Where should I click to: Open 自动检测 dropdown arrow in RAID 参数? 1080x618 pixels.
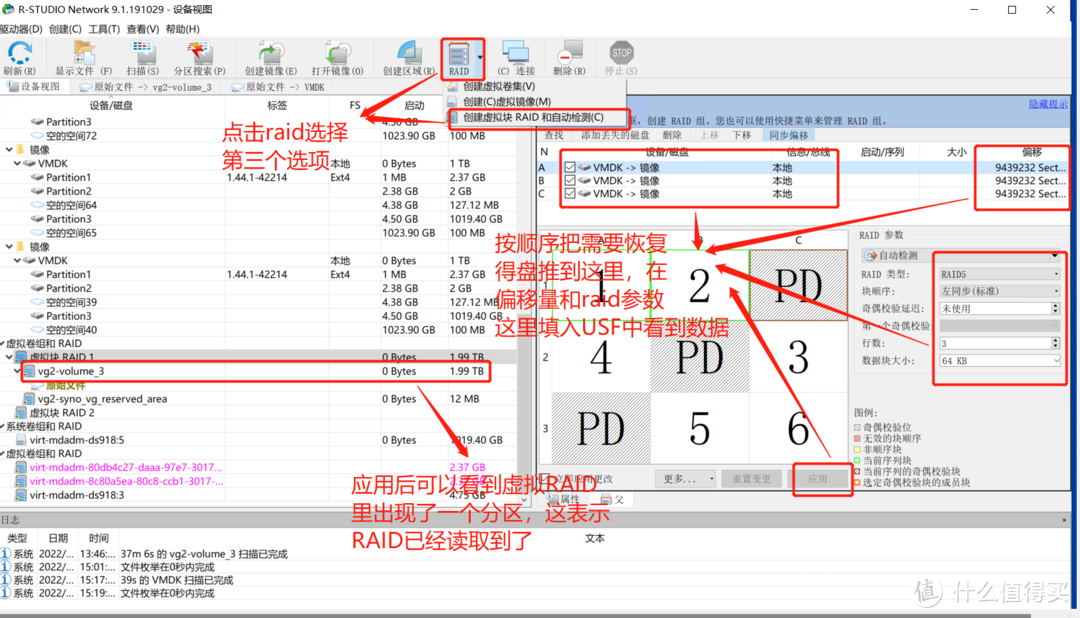pyautogui.click(x=1055, y=256)
